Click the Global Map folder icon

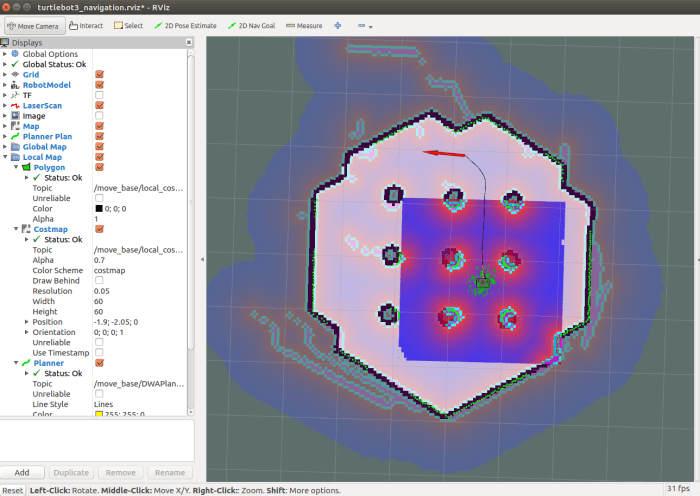click(x=15, y=146)
